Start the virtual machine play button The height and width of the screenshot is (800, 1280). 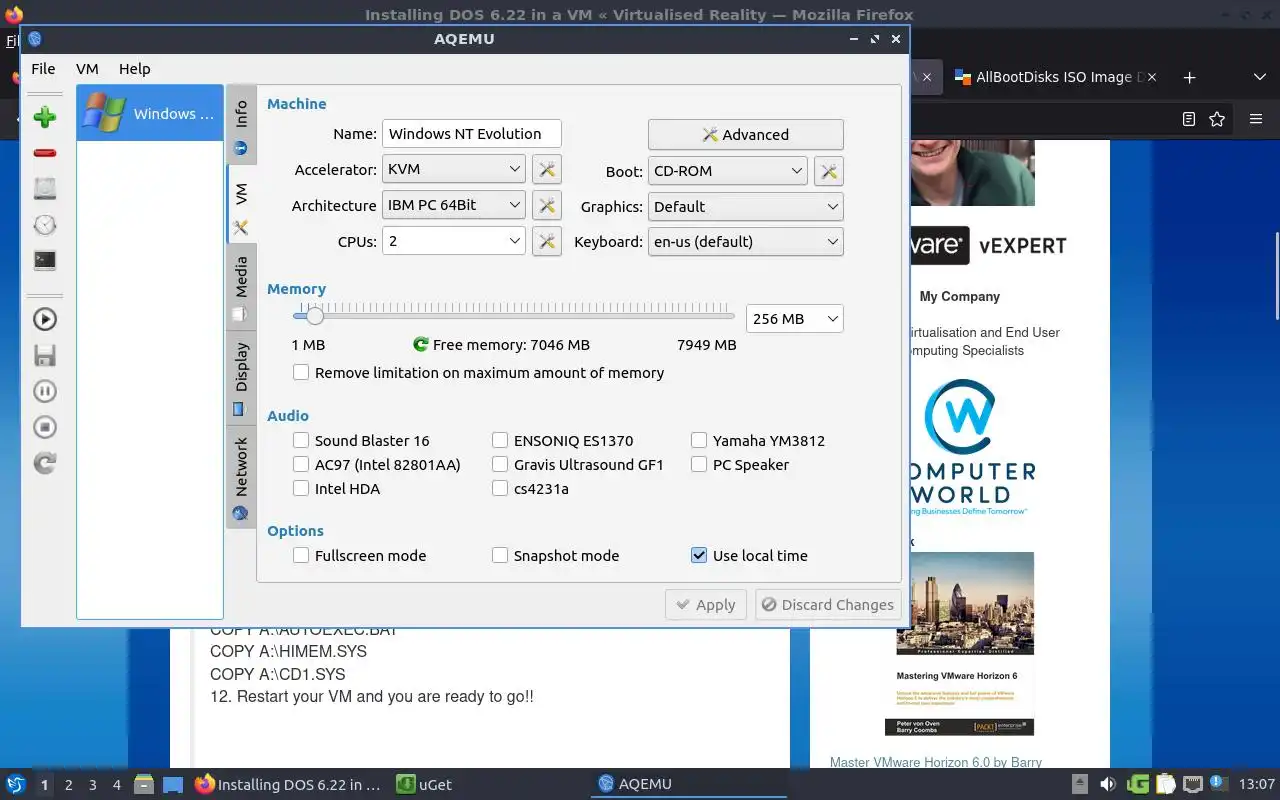pos(44,319)
